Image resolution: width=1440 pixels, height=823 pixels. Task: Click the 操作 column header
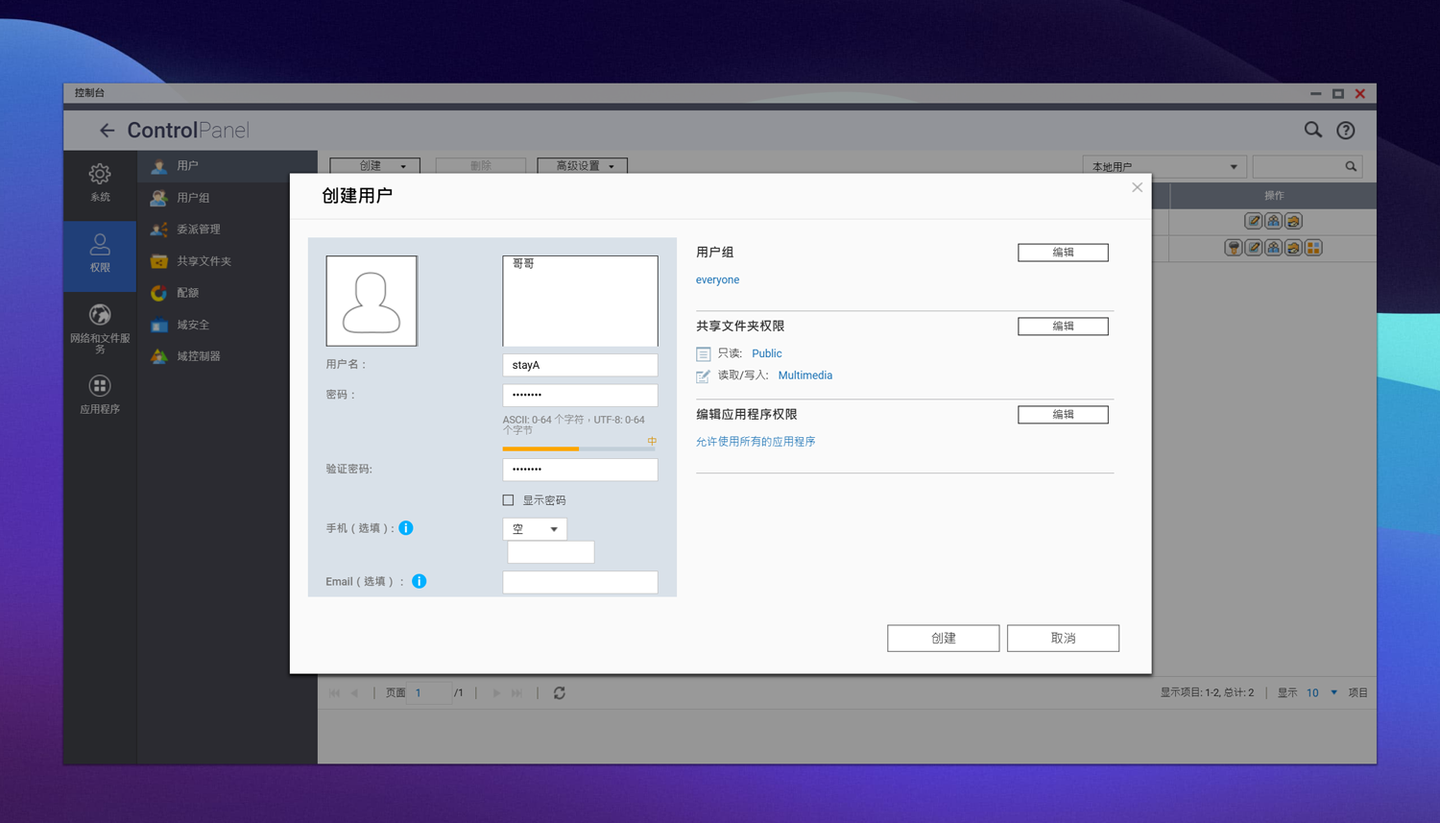(x=1274, y=196)
